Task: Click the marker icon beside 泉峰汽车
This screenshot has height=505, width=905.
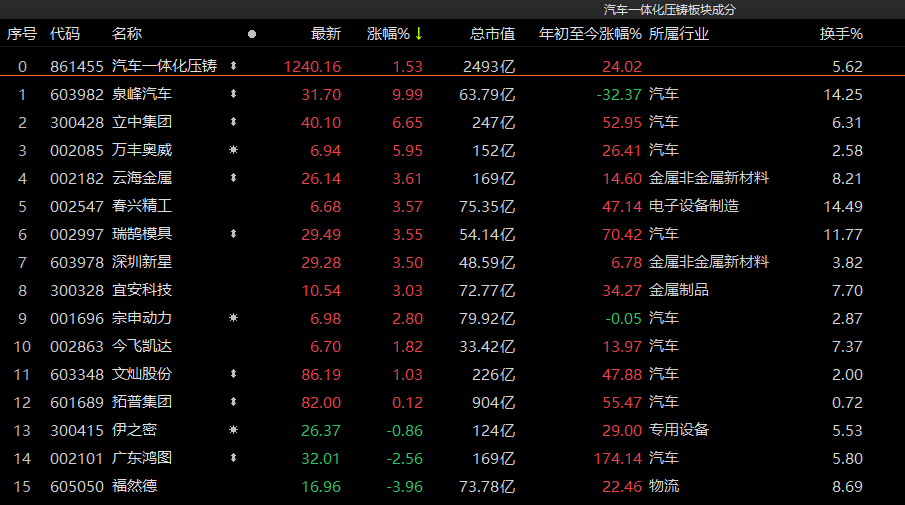Action: pyautogui.click(x=234, y=95)
